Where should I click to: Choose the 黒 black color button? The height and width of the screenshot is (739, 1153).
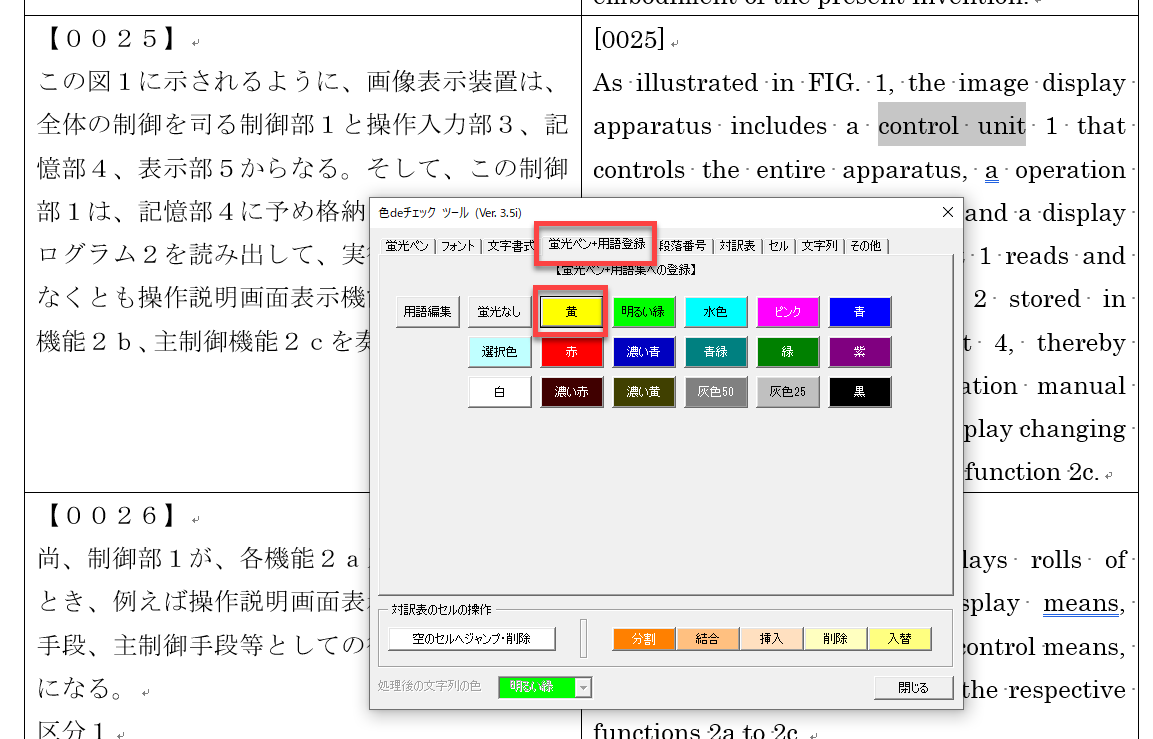[x=859, y=392]
